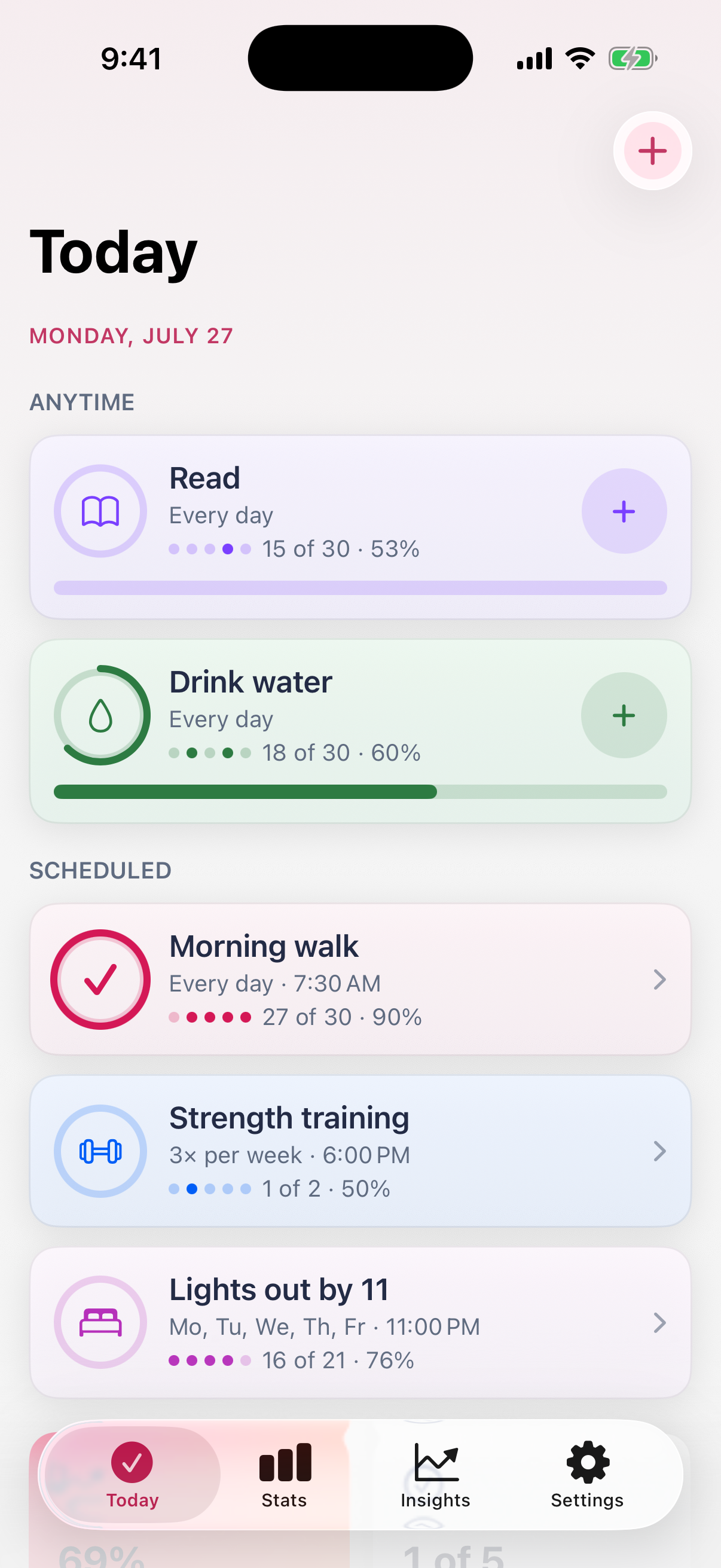The width and height of the screenshot is (721, 1568).
Task: Expand Morning walk details chevron
Action: 659,980
